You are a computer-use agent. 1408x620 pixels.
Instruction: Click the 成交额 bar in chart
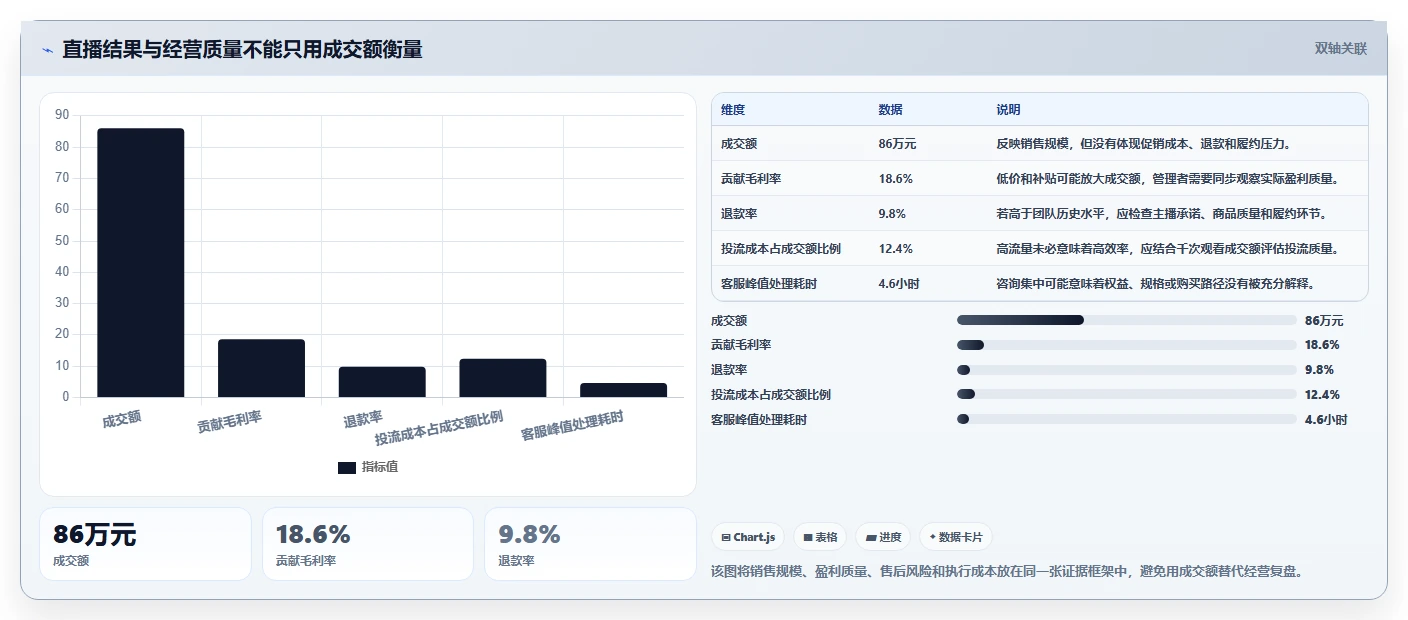pyautogui.click(x=141, y=263)
